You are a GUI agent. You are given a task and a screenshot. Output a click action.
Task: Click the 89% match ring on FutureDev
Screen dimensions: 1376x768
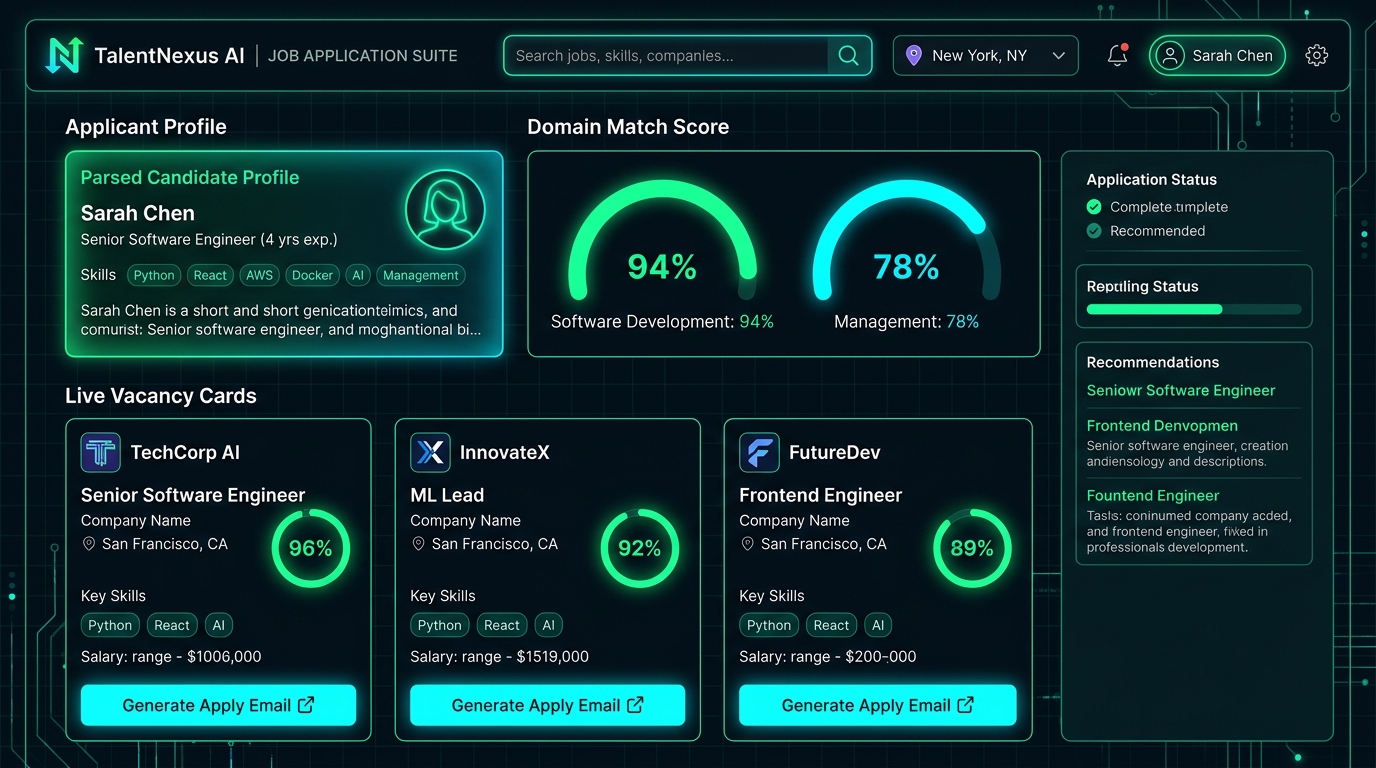tap(972, 548)
